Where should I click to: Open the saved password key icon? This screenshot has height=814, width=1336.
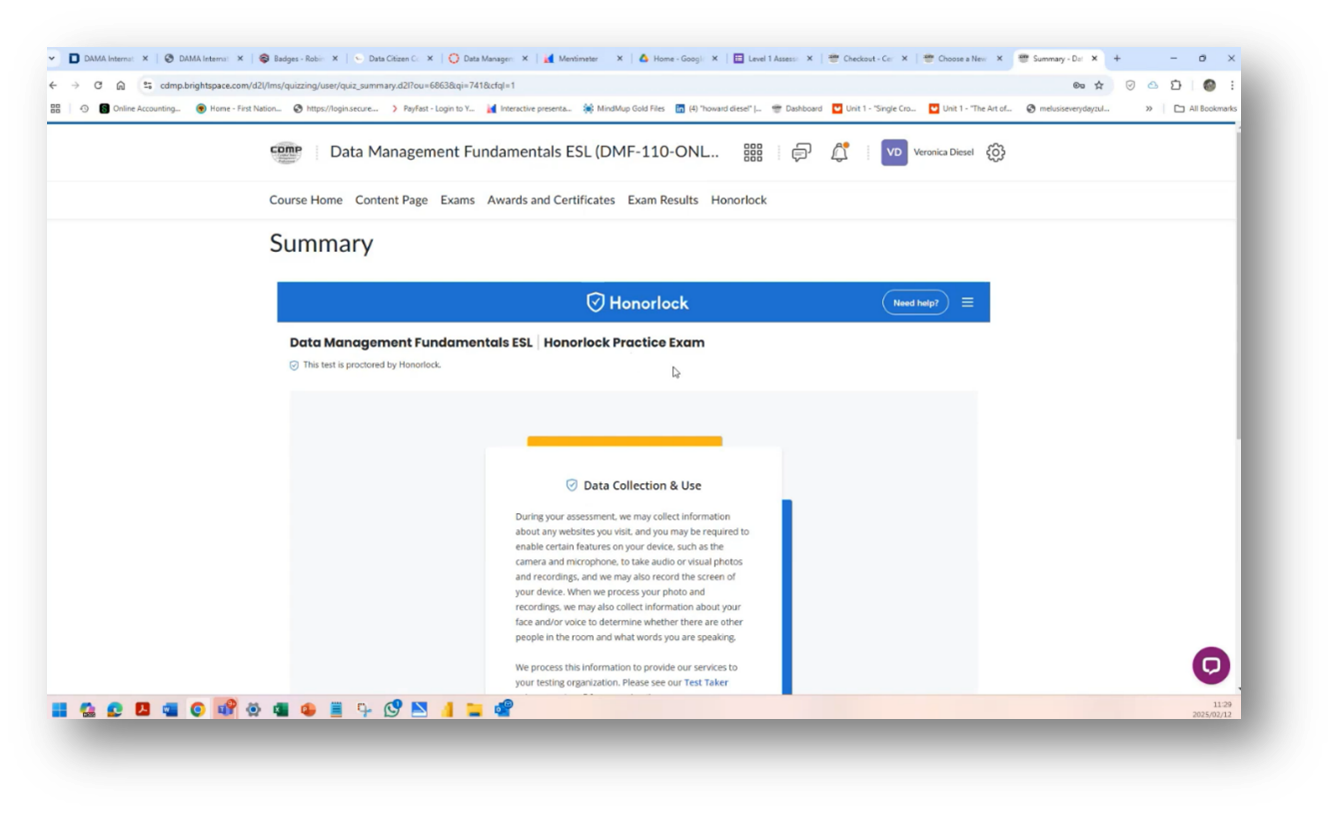click(x=1078, y=86)
